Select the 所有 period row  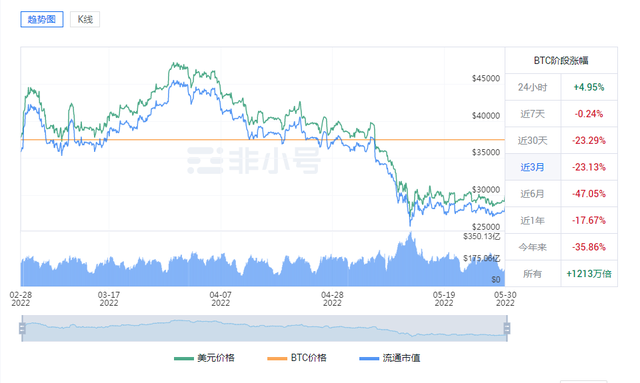coord(561,274)
